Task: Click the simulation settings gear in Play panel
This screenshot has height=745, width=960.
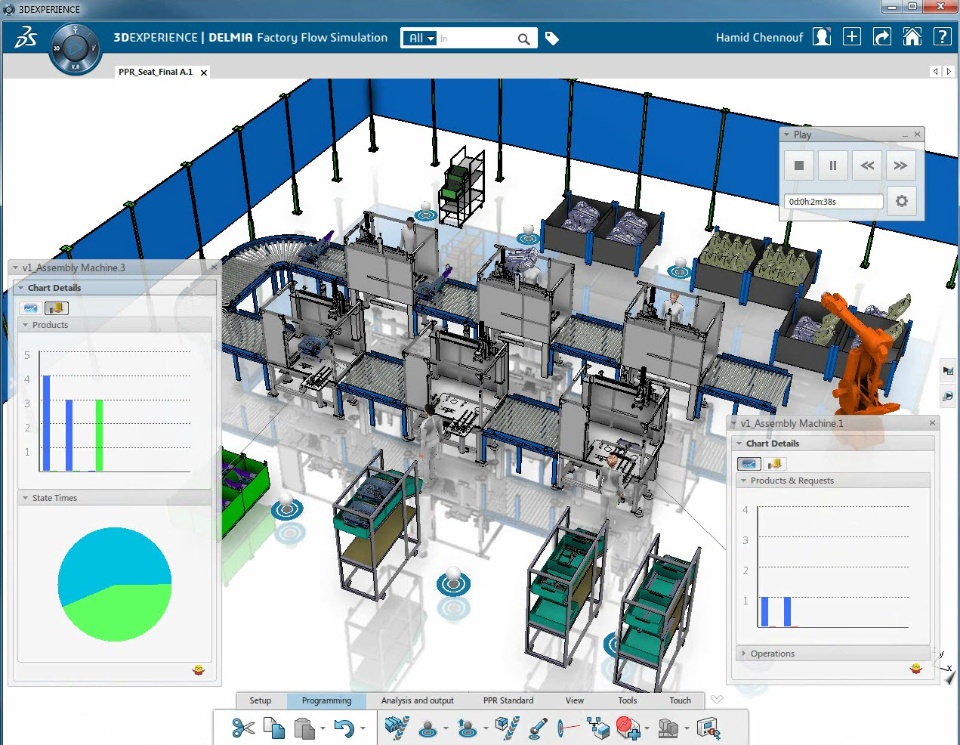Action: click(901, 201)
